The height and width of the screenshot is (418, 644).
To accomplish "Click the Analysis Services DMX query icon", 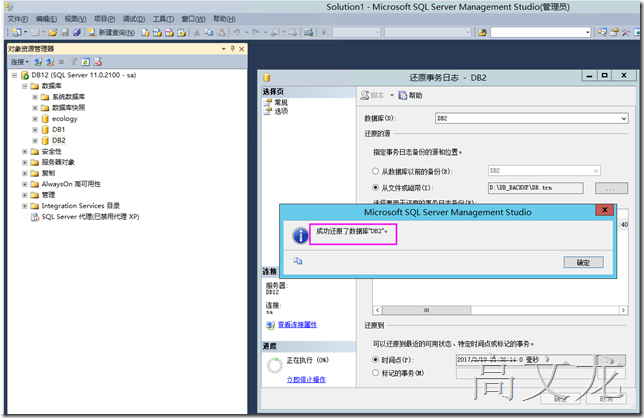I will (169, 32).
